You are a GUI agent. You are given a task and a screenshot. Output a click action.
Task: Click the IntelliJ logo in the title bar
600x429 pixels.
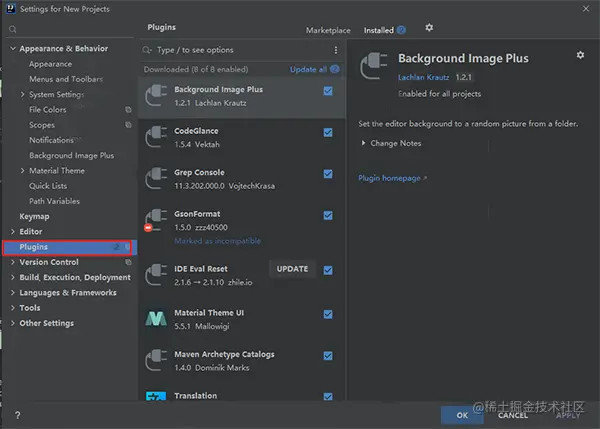[10, 8]
